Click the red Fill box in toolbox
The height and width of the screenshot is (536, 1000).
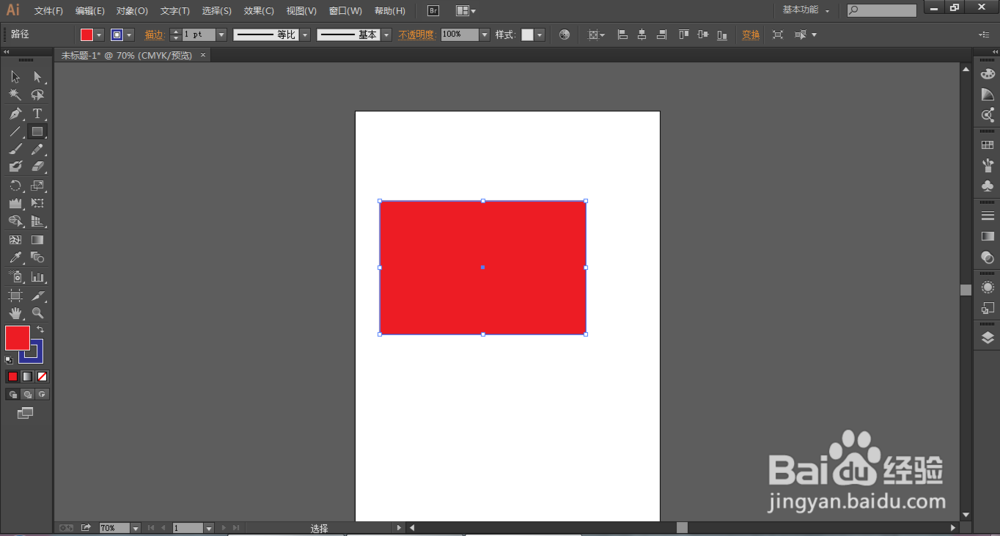pyautogui.click(x=17, y=338)
